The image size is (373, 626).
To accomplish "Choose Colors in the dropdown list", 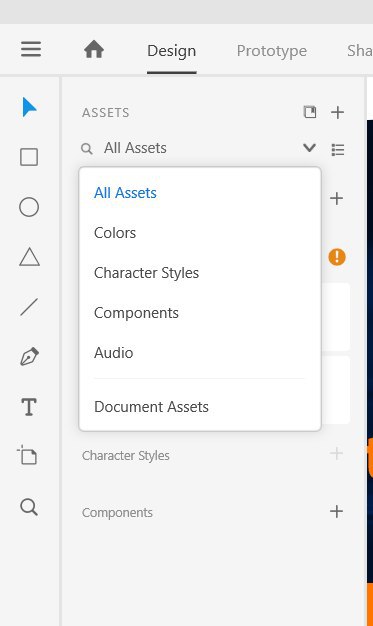I will pyautogui.click(x=115, y=233).
